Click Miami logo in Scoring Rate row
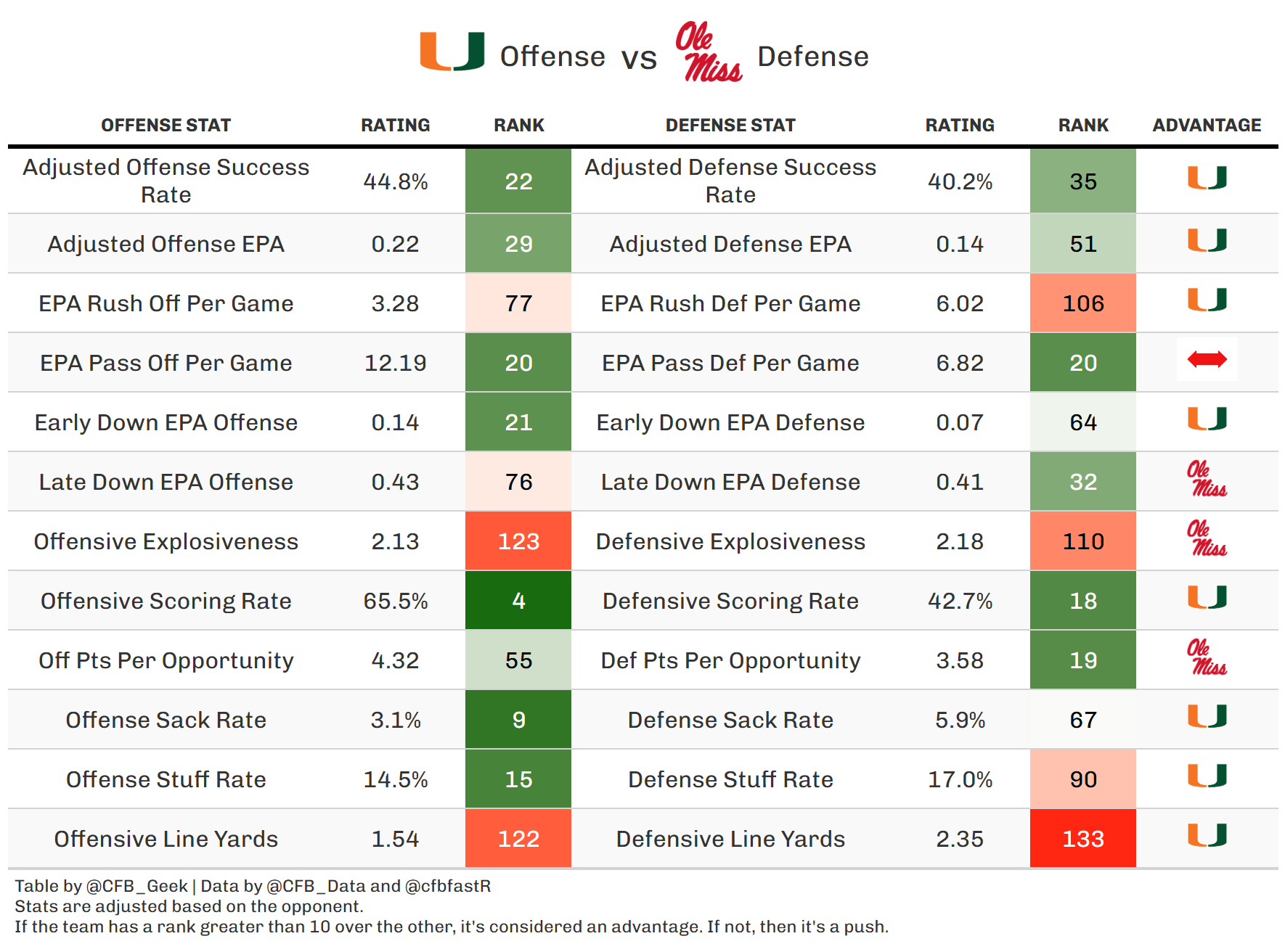This screenshot has height=952, width=1285. tap(1207, 597)
